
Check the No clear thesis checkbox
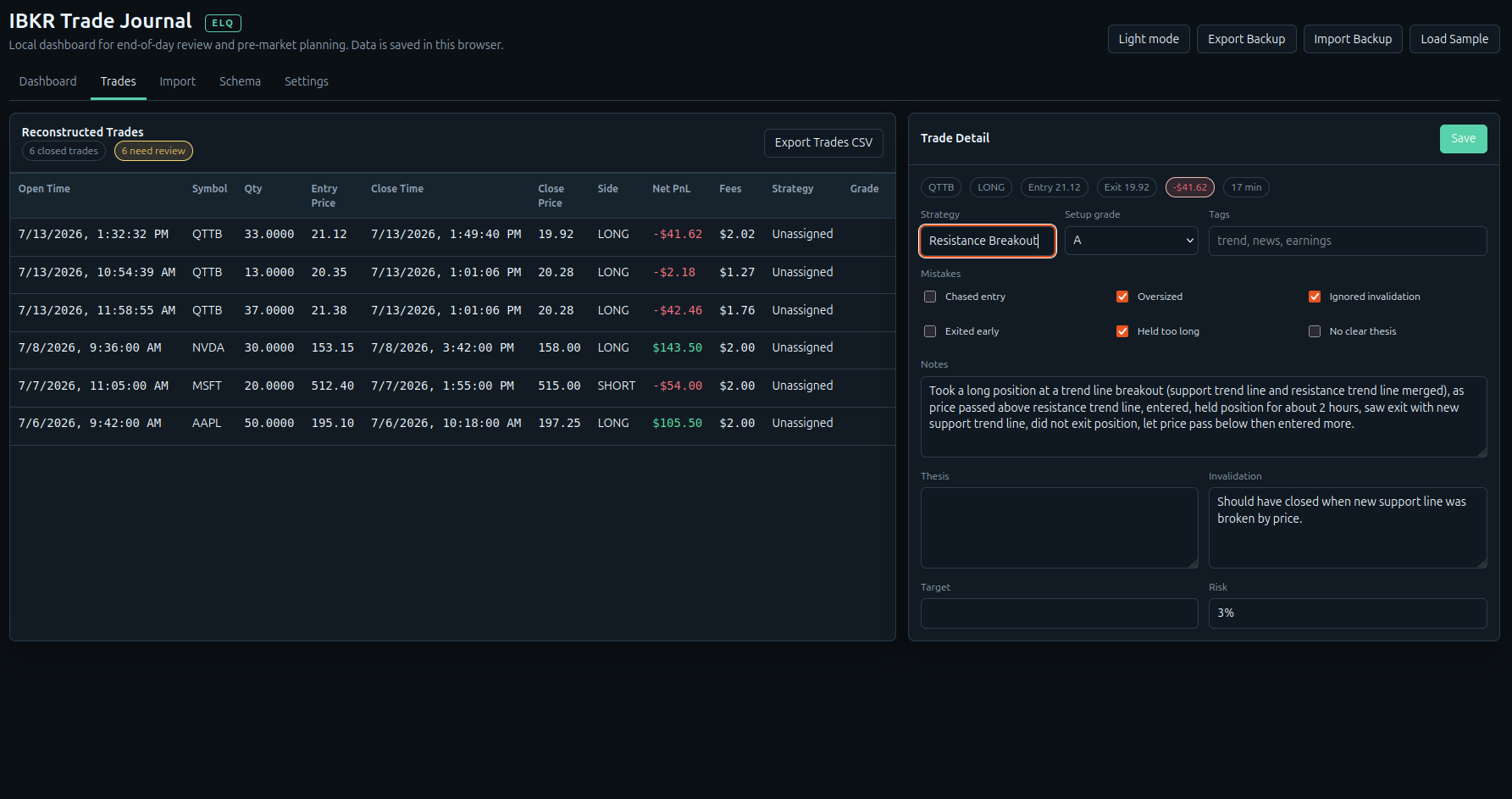point(1315,331)
